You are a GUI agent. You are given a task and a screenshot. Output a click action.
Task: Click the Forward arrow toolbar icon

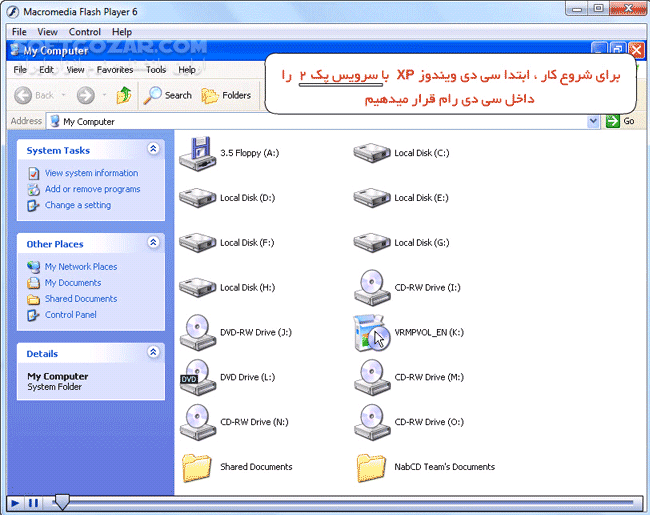(x=85, y=95)
